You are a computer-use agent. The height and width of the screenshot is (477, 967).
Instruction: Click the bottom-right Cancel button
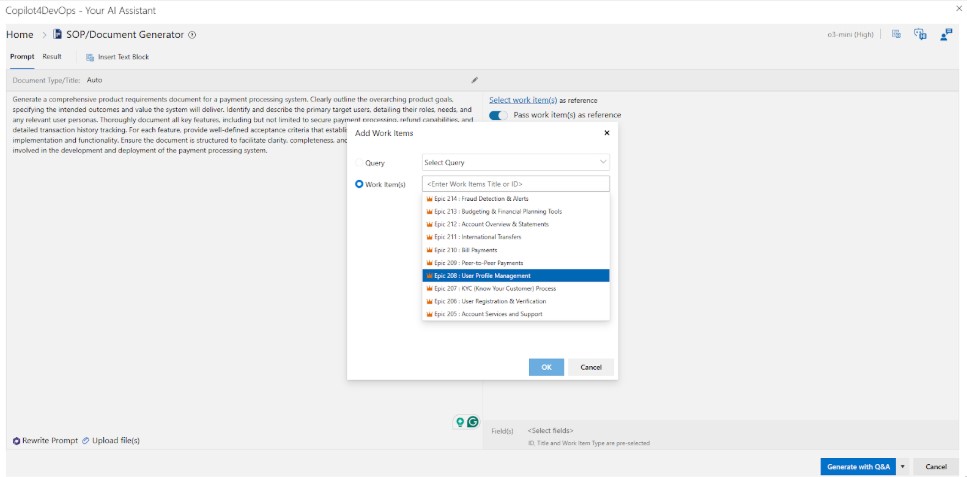[x=936, y=467]
